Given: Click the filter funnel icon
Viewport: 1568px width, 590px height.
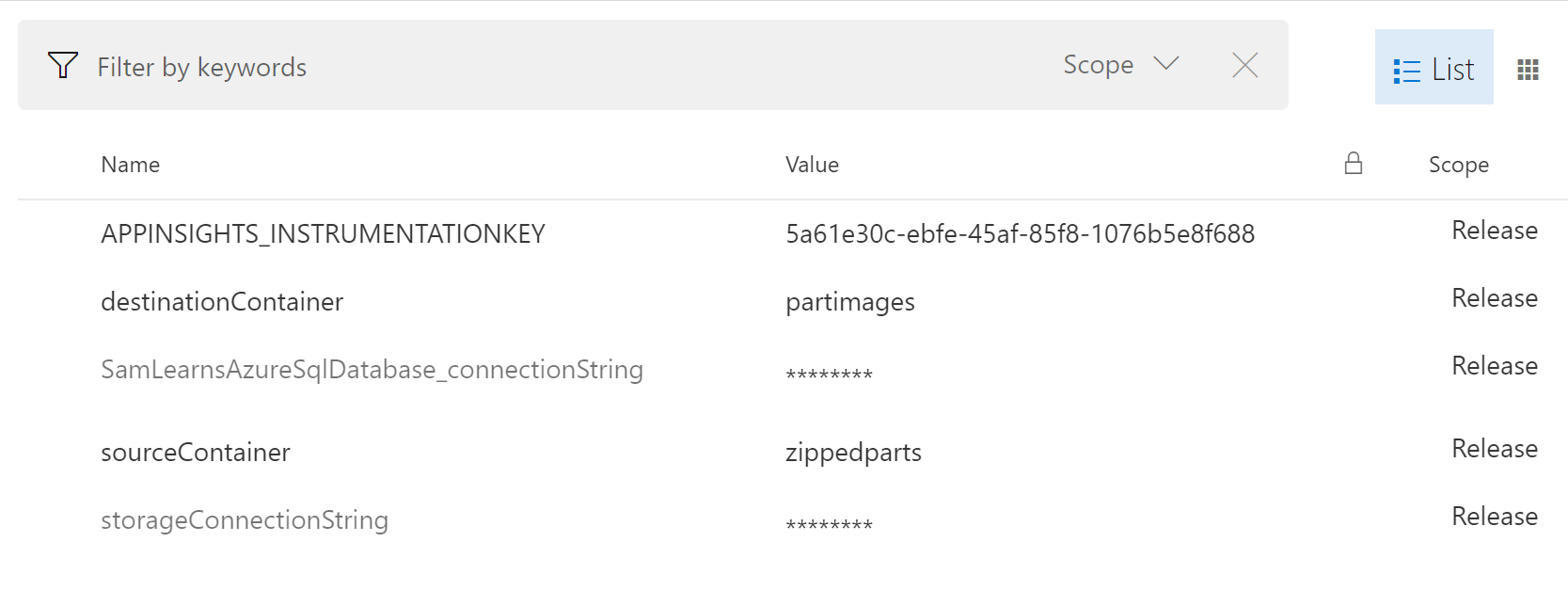Looking at the screenshot, I should pos(63,65).
